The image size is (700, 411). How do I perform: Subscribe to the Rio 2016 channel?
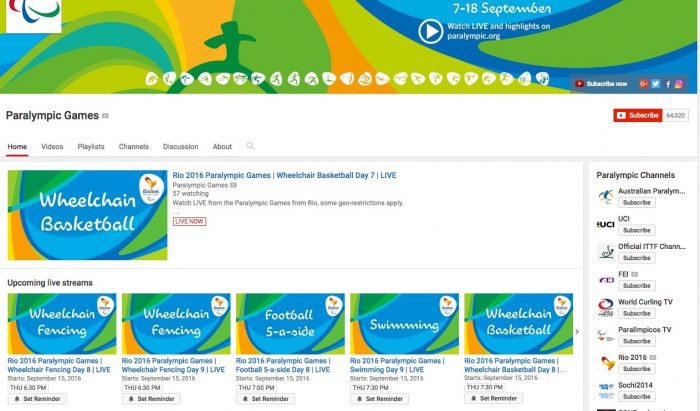637,369
